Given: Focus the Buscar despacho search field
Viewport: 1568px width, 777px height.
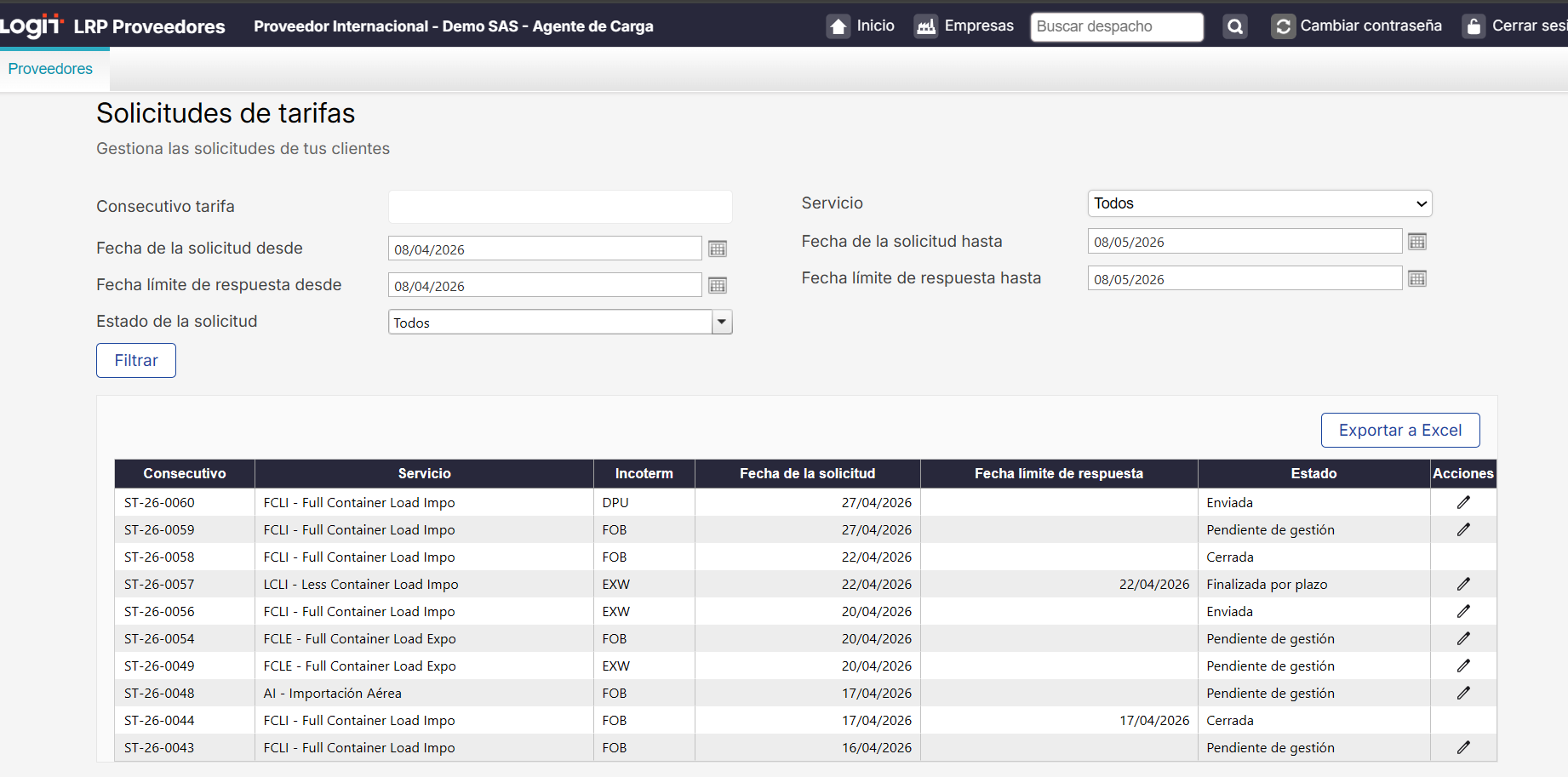Looking at the screenshot, I should (x=1117, y=26).
